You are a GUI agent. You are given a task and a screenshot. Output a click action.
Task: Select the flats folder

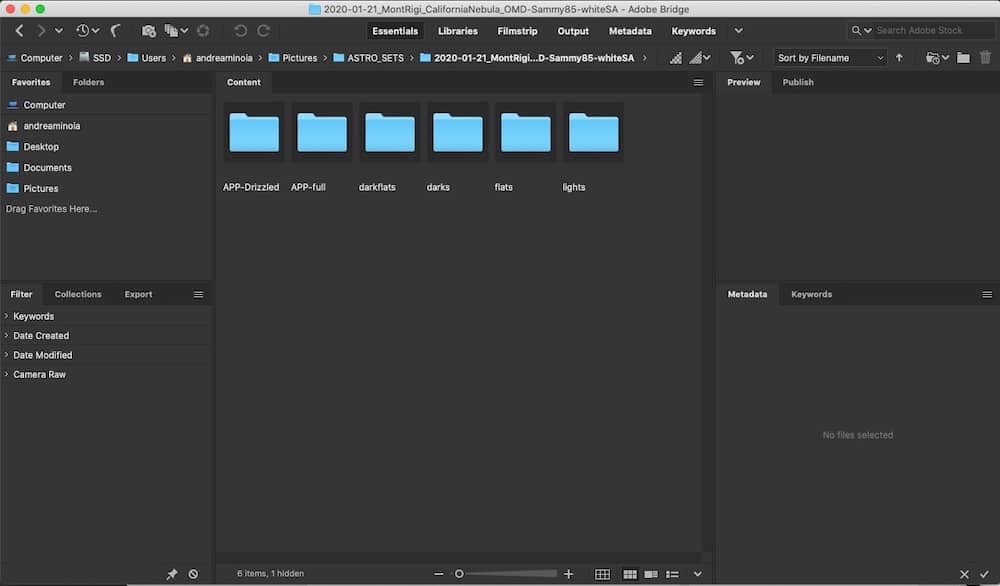(x=525, y=133)
